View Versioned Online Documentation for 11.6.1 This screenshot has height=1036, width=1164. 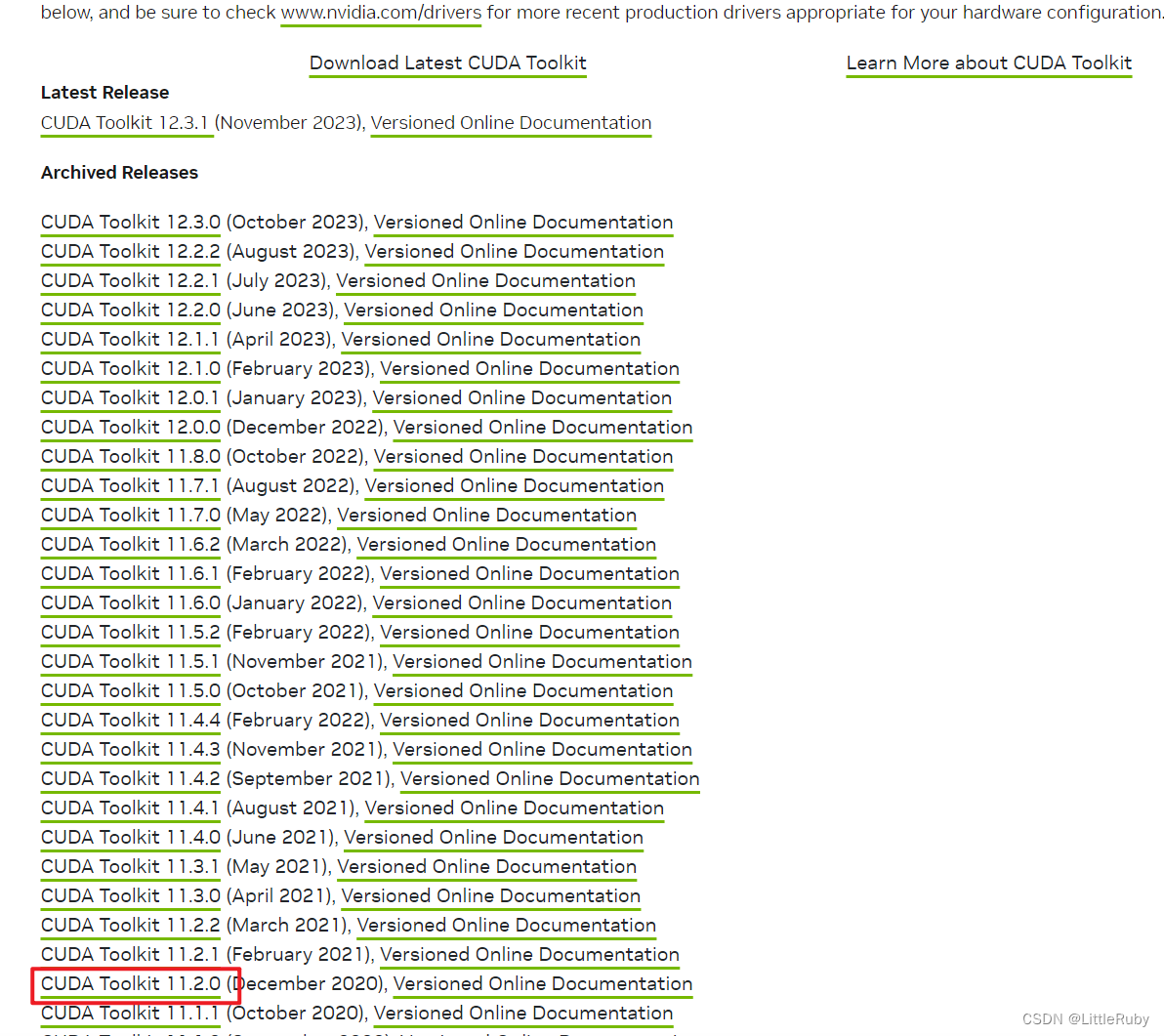(530, 574)
